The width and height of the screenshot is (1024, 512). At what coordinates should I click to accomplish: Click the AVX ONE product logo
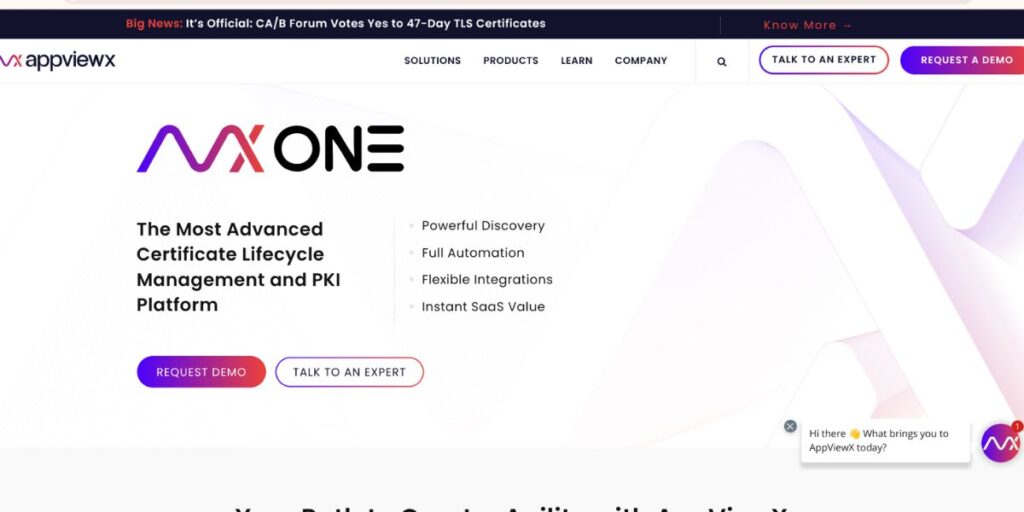point(270,149)
